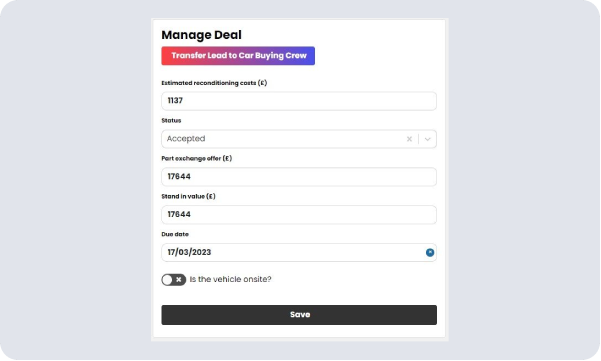Clear the Status selection with the X icon

tap(409, 139)
